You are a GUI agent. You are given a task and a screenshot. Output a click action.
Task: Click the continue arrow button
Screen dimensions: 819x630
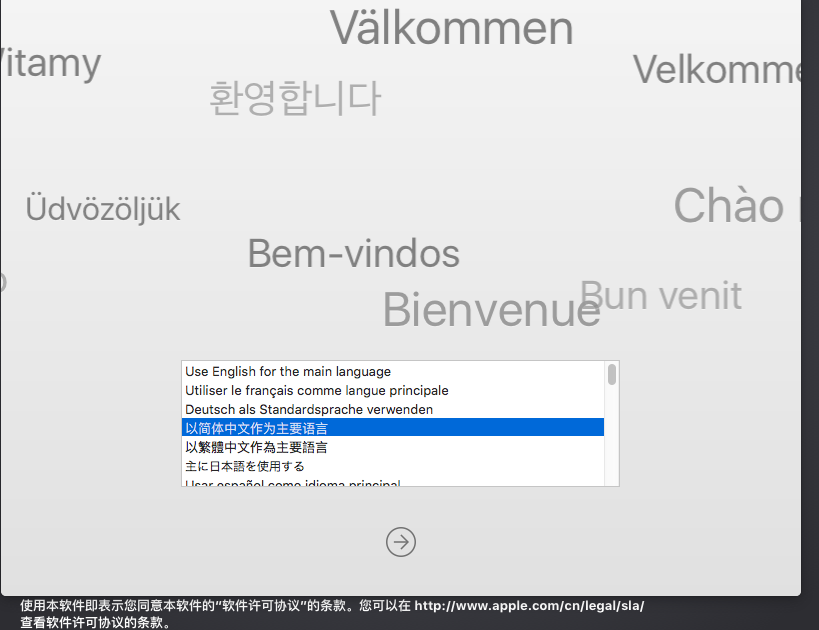point(401,542)
